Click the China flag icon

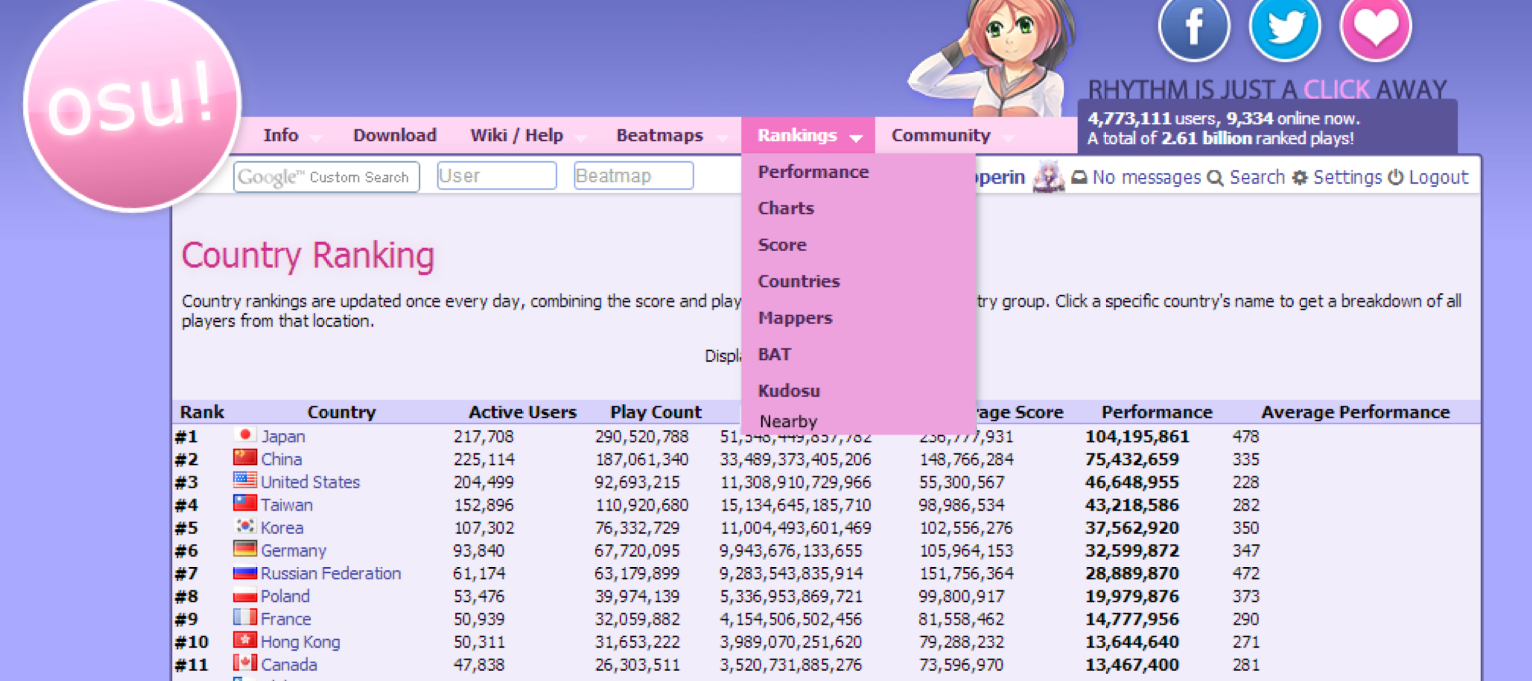tap(245, 458)
